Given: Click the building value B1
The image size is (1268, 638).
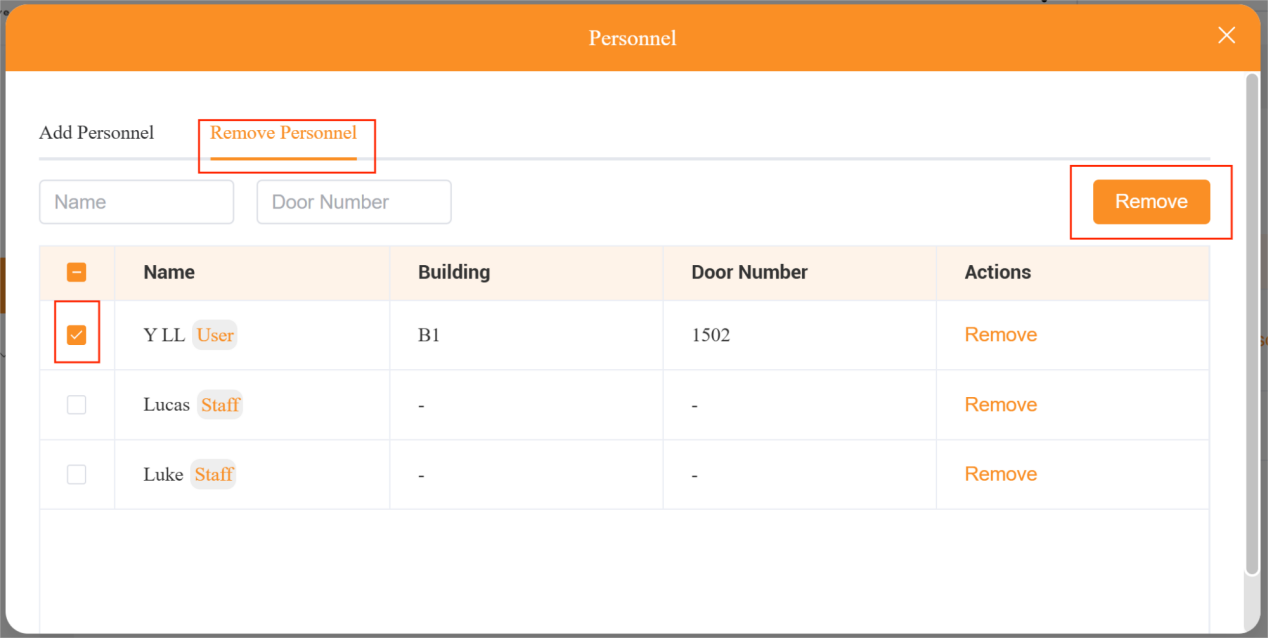Looking at the screenshot, I should point(429,335).
